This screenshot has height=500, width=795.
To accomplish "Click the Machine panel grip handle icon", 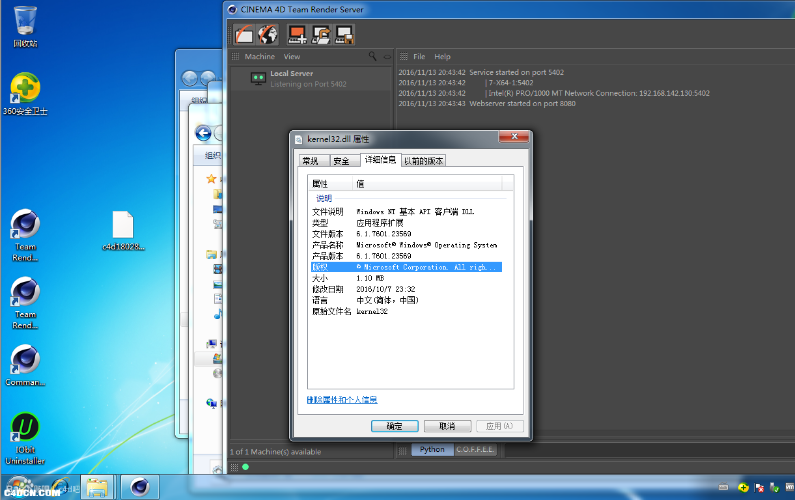I will pyautogui.click(x=235, y=56).
